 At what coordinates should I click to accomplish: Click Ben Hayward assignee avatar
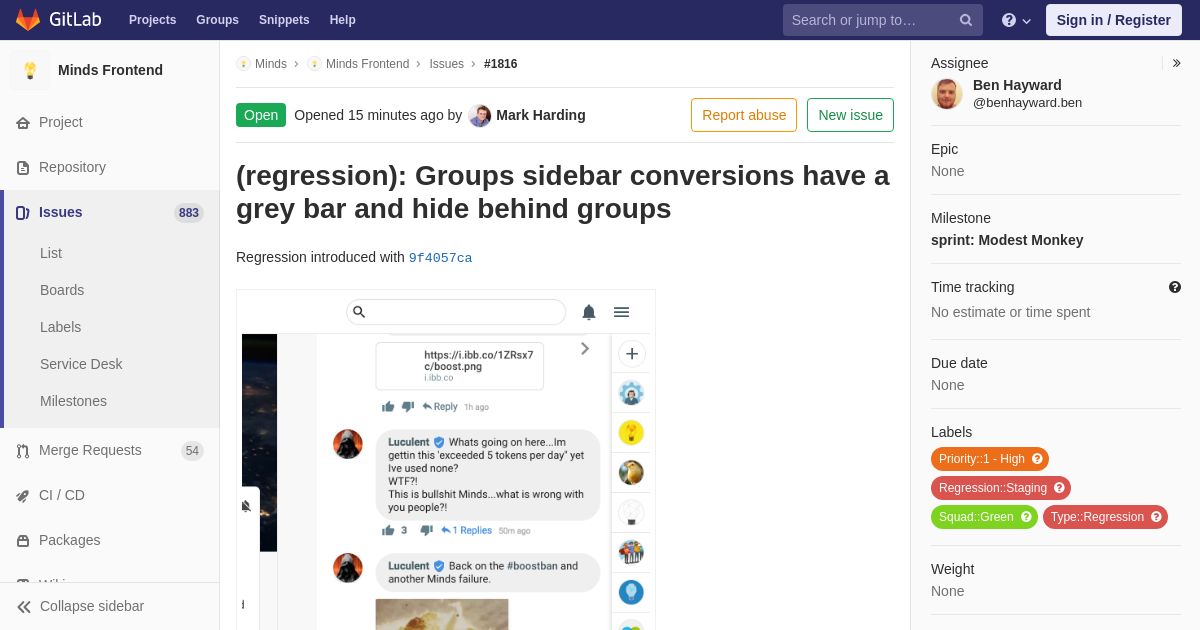[947, 93]
